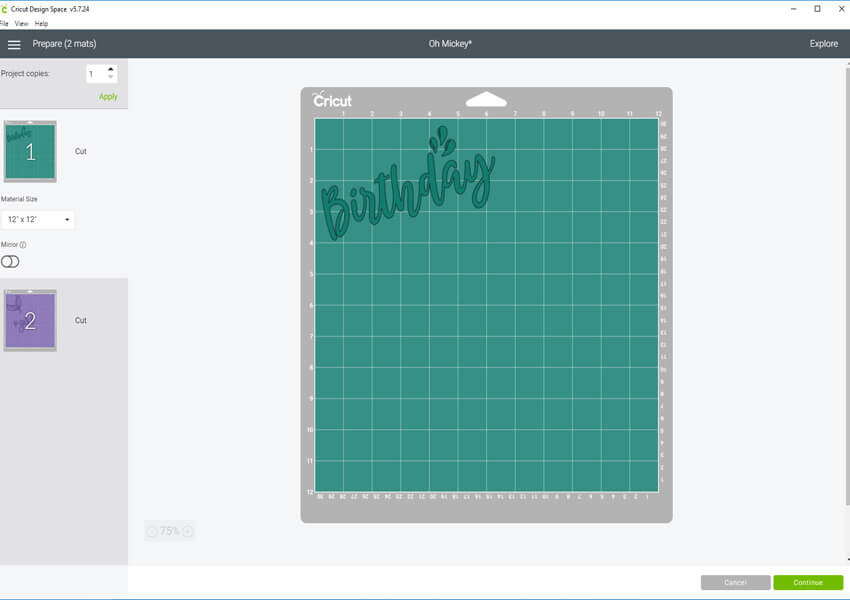
Task: Click the Cut label beside mat 2
Action: click(81, 320)
